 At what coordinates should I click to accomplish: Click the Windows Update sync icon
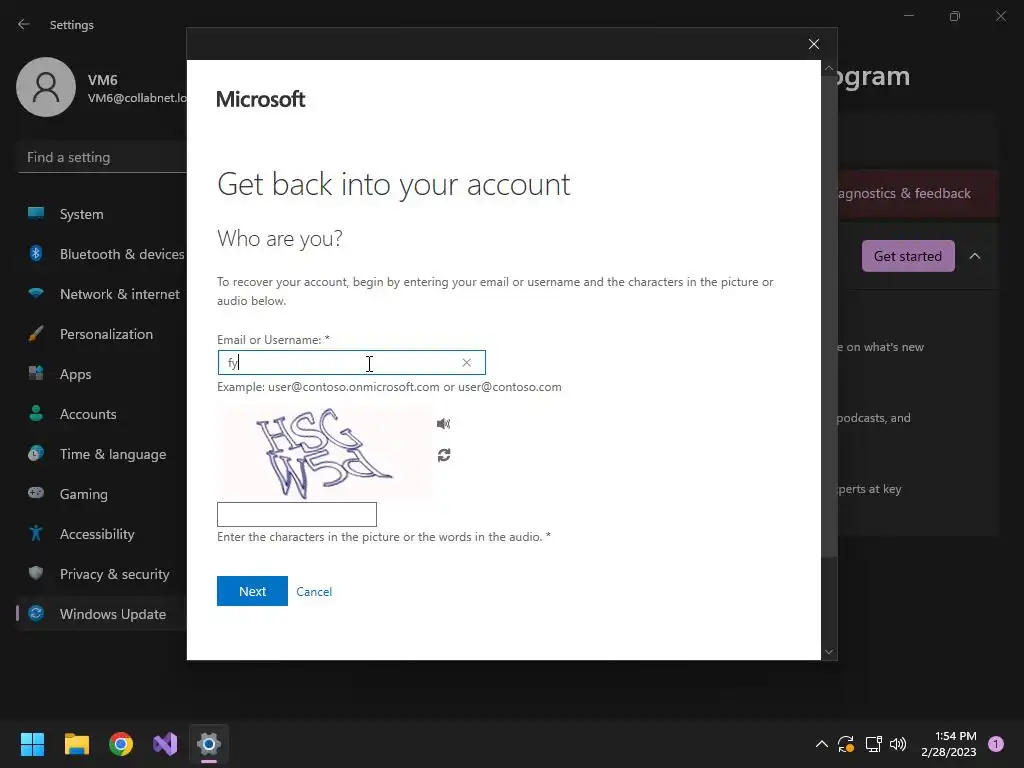pyautogui.click(x=36, y=613)
